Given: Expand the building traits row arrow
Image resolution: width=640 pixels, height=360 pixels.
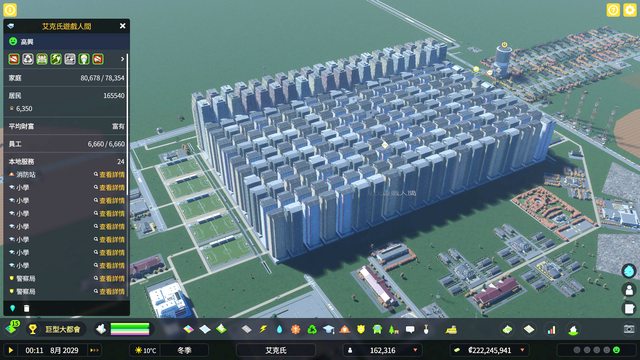Looking at the screenshot, I should pos(122,59).
